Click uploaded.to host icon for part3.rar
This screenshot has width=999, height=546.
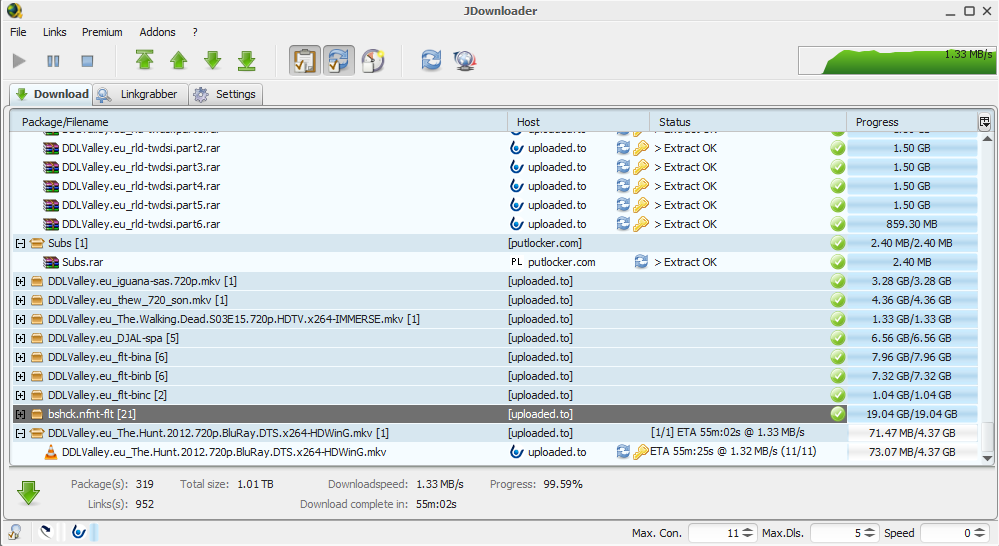coord(517,167)
